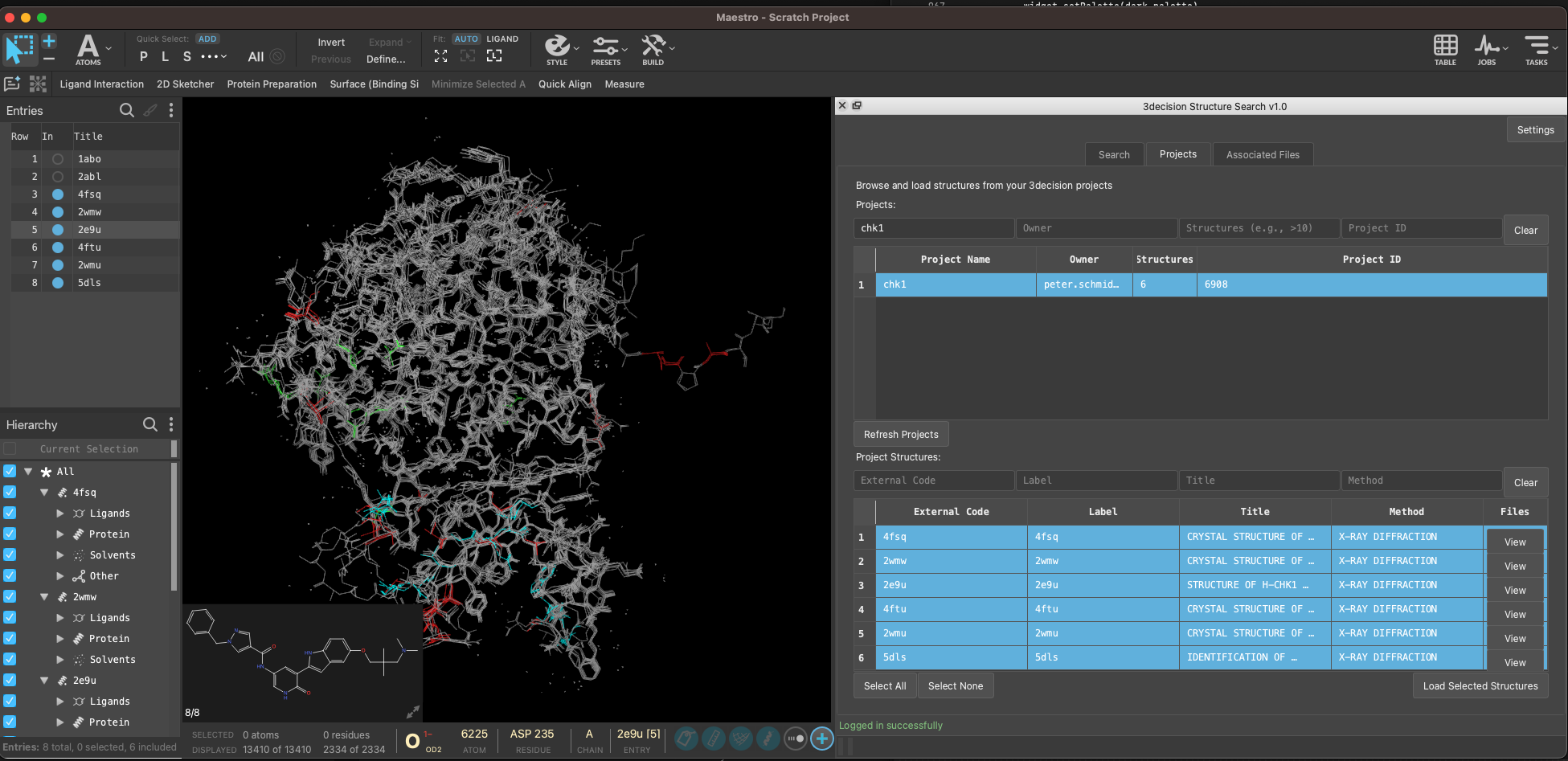Open the Quick Align tool
The width and height of the screenshot is (1568, 761).
point(565,84)
